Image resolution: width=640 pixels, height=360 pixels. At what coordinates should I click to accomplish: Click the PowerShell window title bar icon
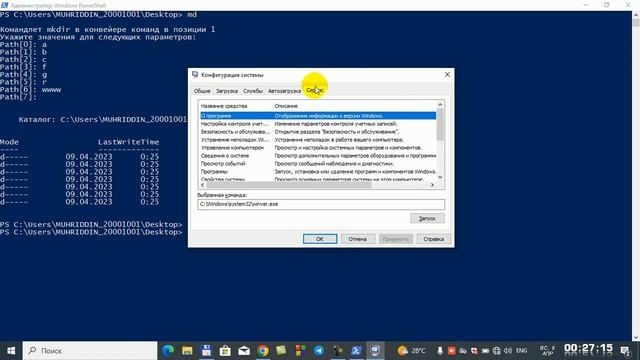coord(4,5)
